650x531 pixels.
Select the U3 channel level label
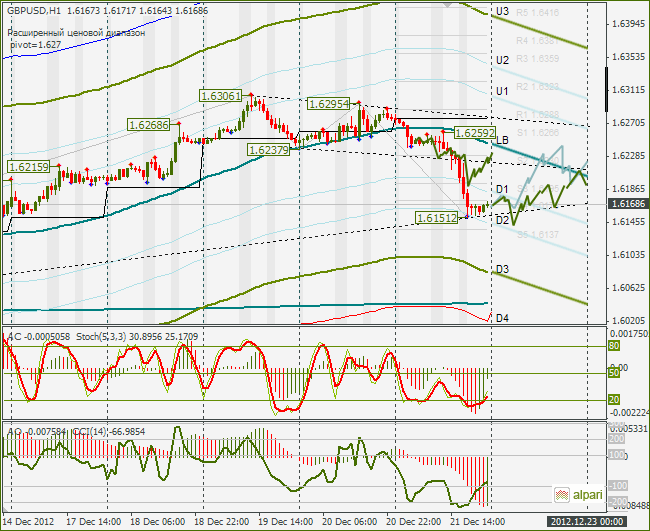[x=502, y=12]
